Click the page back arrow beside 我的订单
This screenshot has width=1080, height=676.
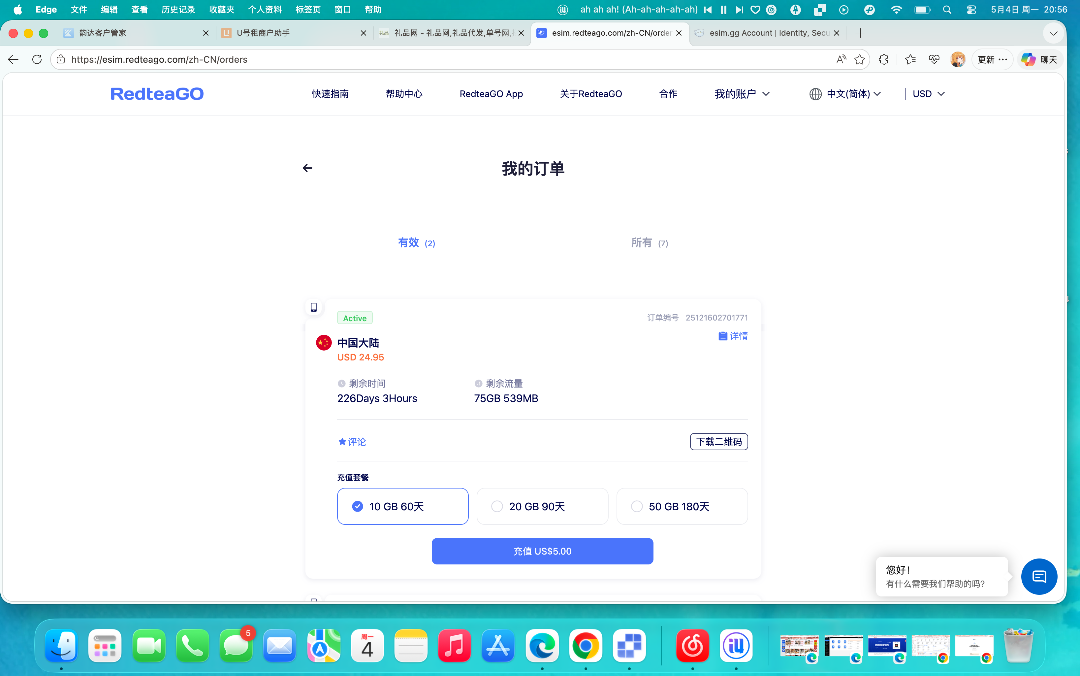[x=307, y=168]
